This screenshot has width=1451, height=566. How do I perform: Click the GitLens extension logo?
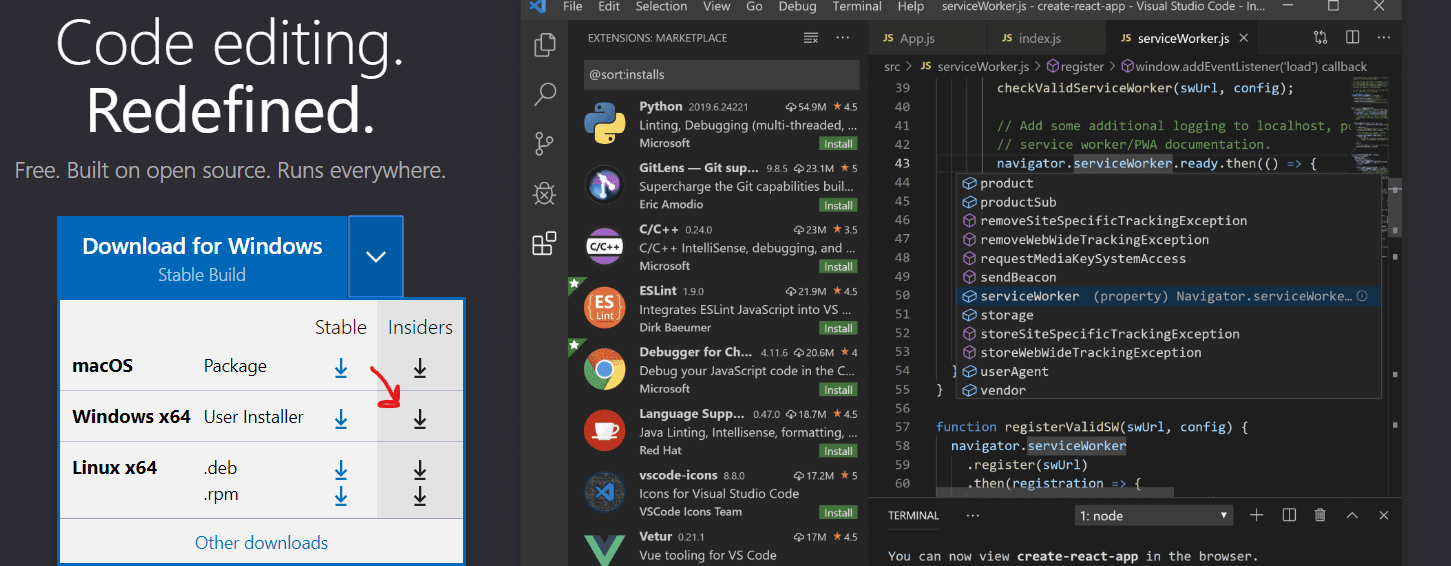click(605, 185)
